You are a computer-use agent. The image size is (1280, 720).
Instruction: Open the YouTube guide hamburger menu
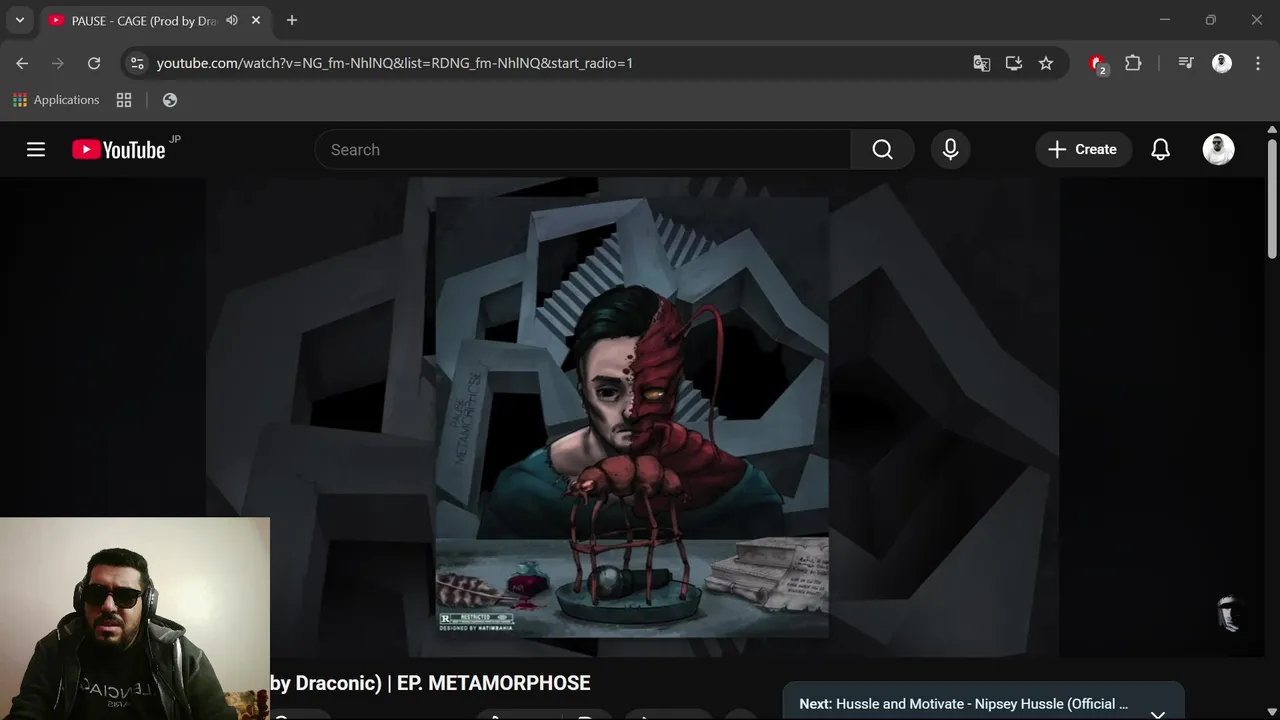[36, 150]
